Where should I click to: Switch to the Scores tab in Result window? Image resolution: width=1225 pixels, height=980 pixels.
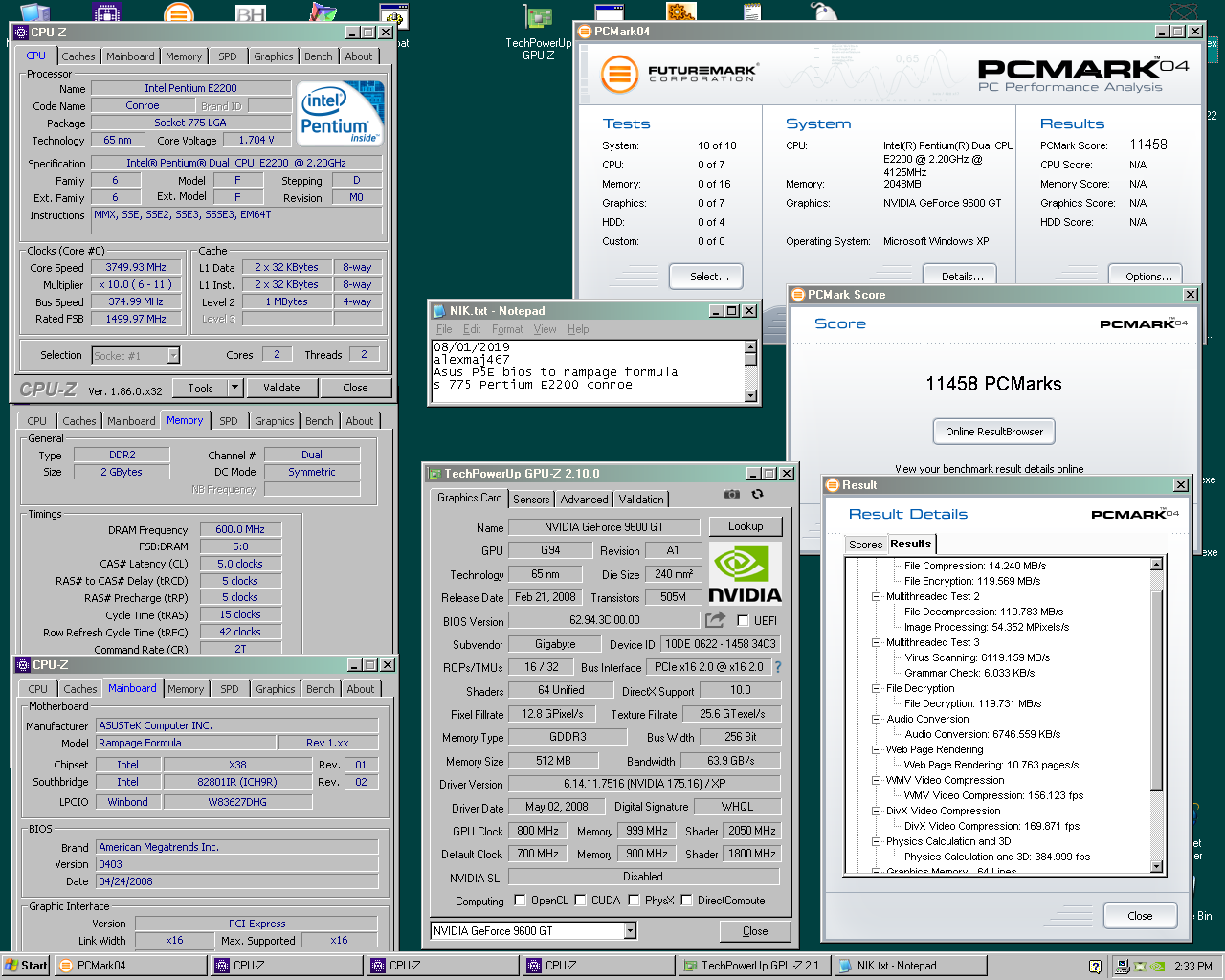(x=865, y=545)
